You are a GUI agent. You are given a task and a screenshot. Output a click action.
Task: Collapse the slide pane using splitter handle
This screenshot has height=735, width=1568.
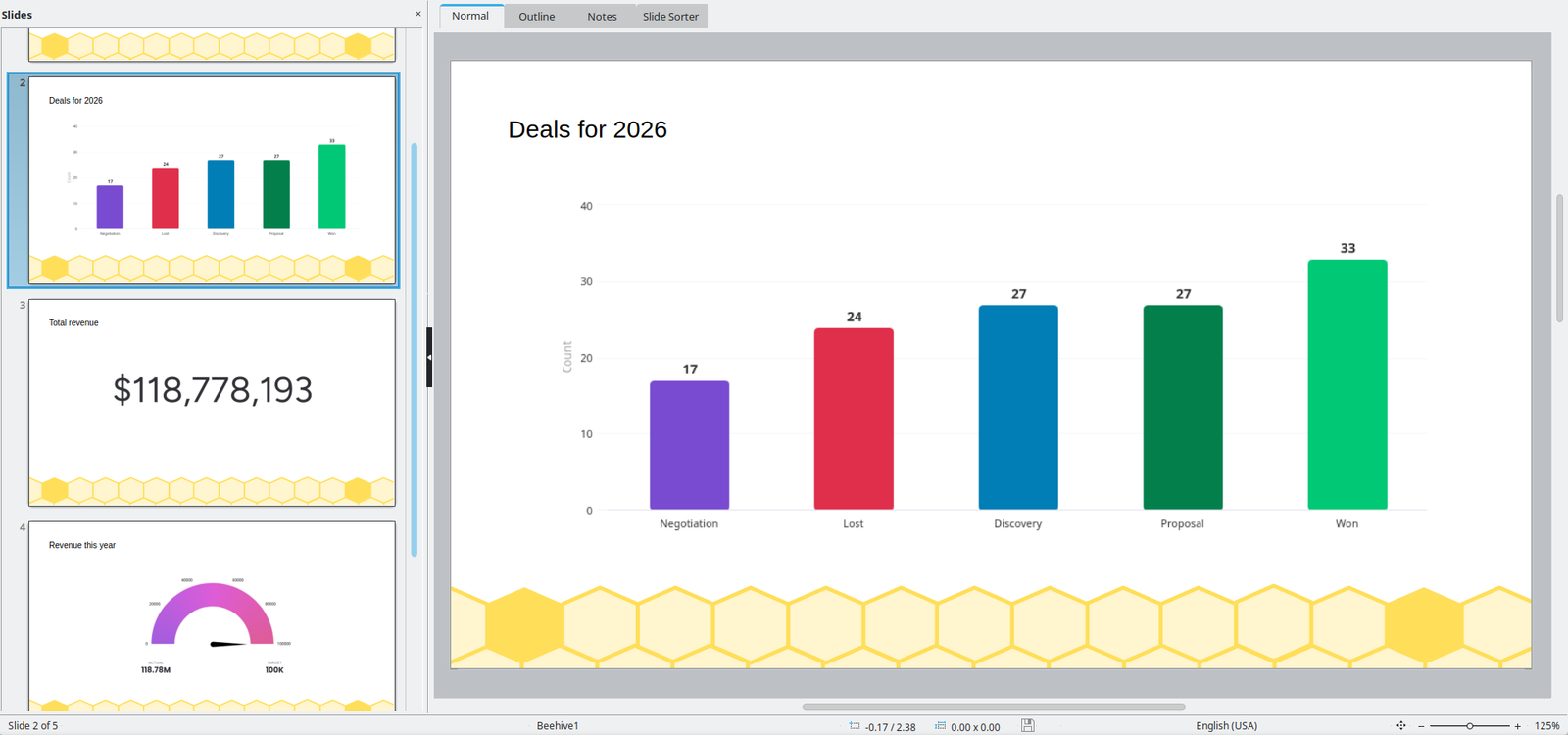(x=429, y=357)
